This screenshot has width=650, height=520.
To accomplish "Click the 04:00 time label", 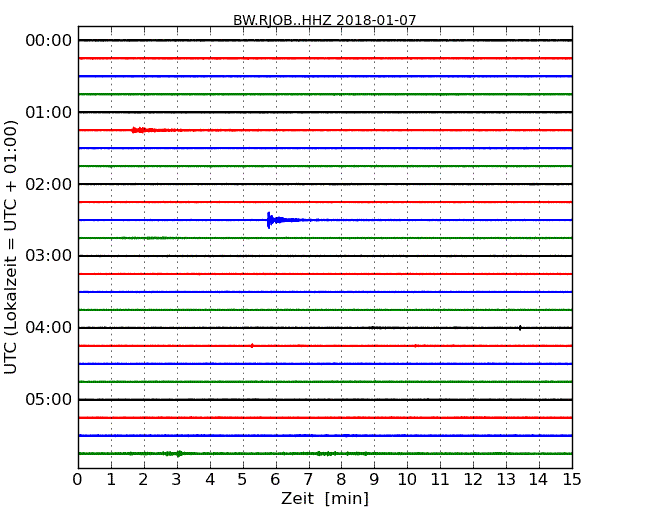I will tap(49, 328).
